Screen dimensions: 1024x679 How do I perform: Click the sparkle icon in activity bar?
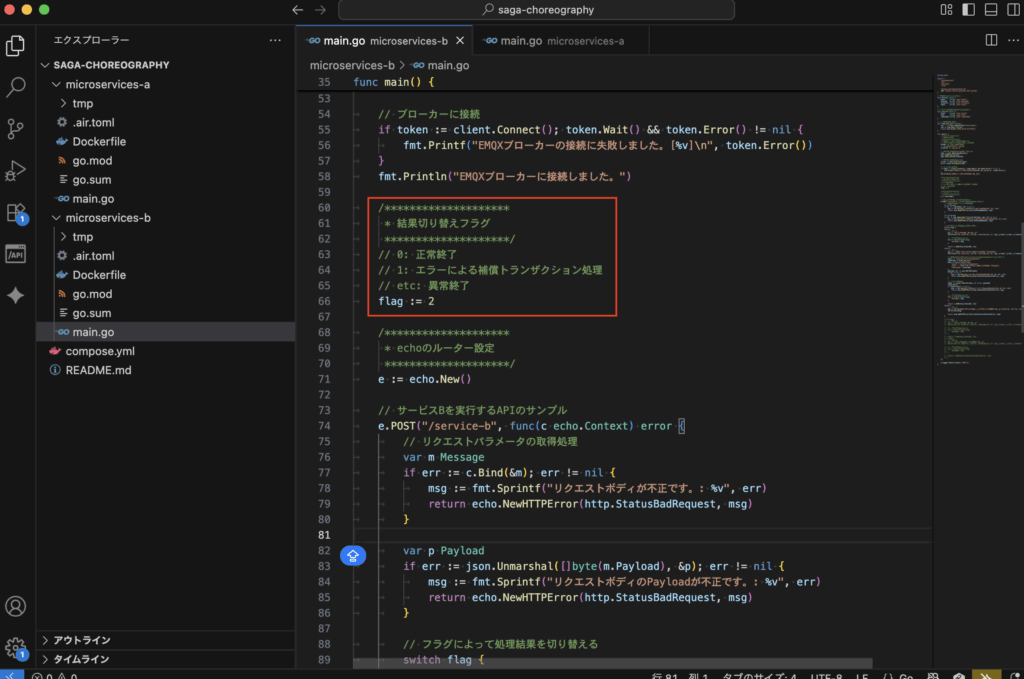click(16, 296)
